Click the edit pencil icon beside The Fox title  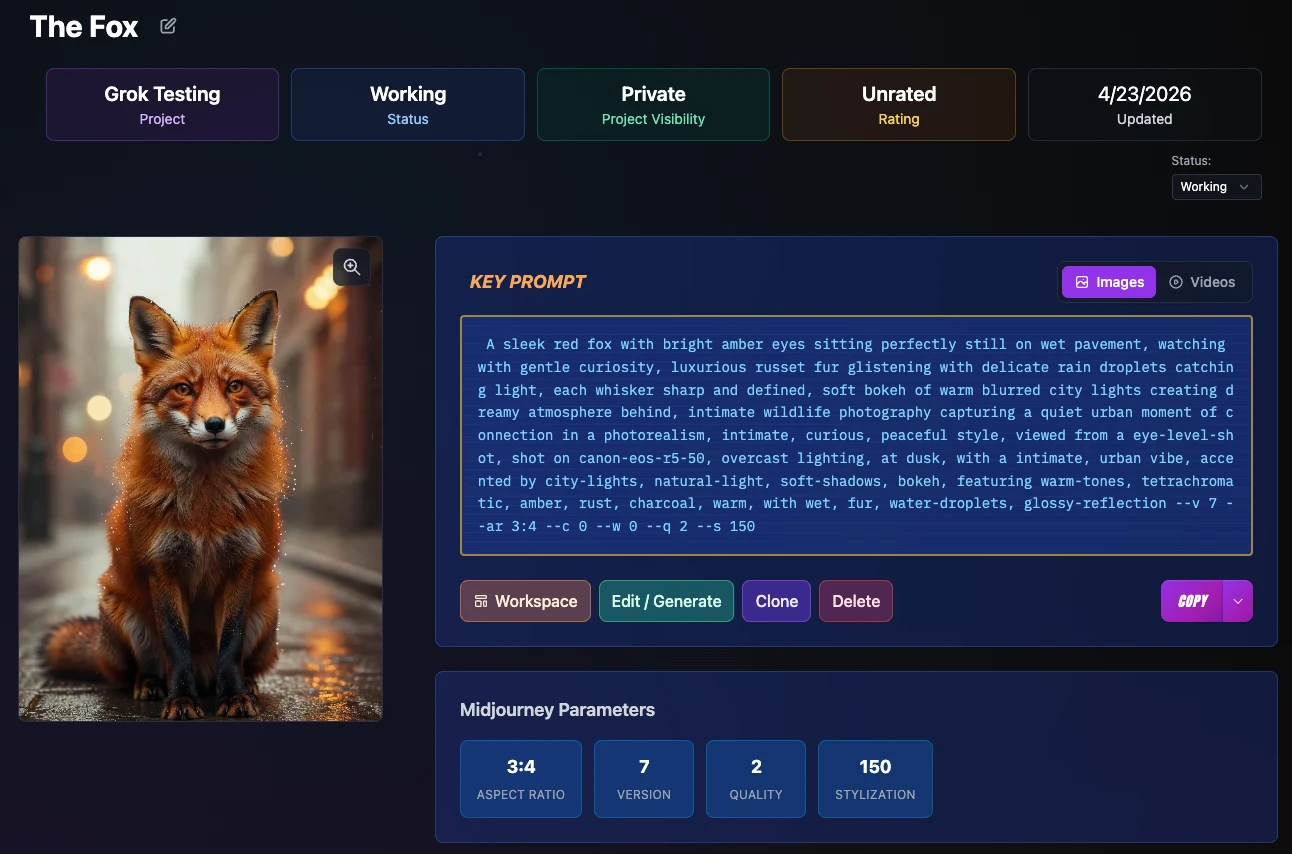tap(167, 25)
